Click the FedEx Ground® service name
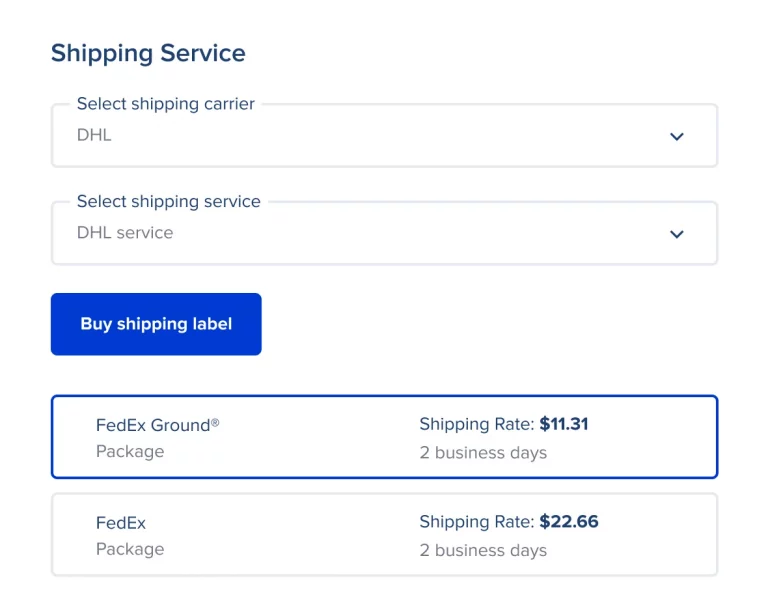The width and height of the screenshot is (768, 612). (157, 425)
